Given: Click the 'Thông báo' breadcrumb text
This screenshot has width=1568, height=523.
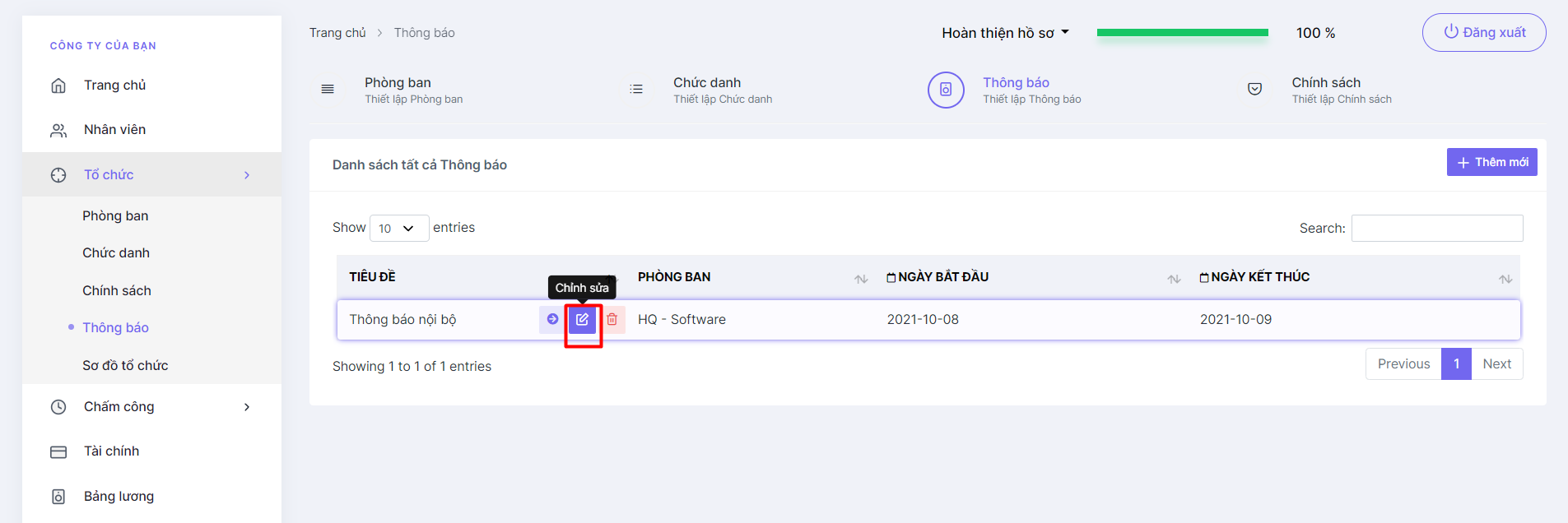Looking at the screenshot, I should [x=424, y=33].
